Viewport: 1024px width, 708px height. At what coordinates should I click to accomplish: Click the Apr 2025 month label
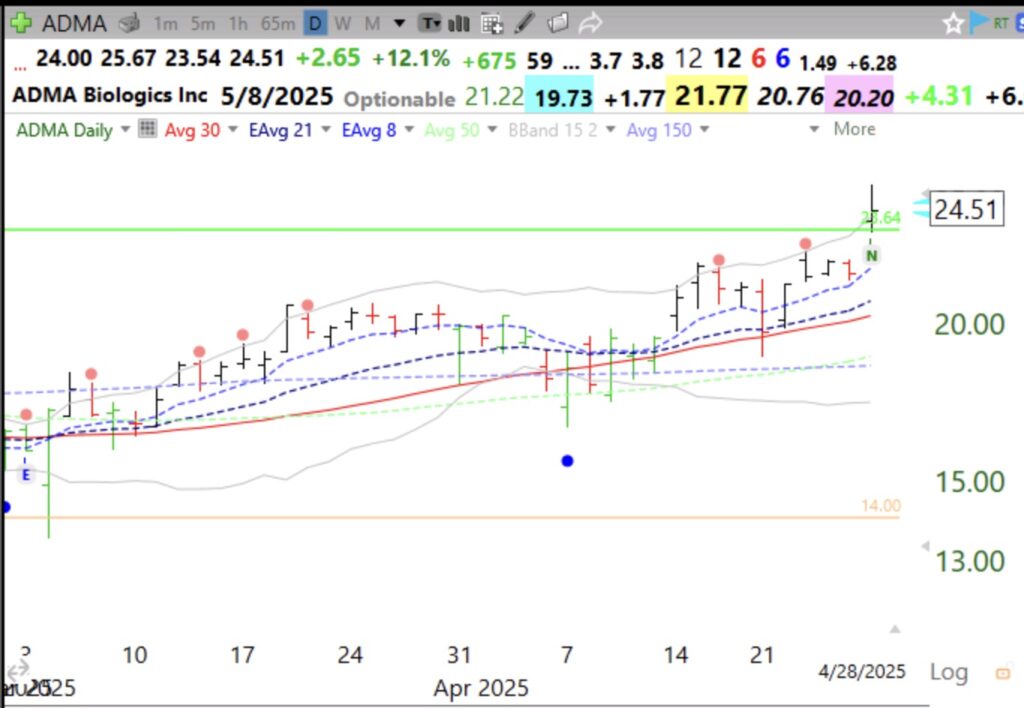pos(481,688)
